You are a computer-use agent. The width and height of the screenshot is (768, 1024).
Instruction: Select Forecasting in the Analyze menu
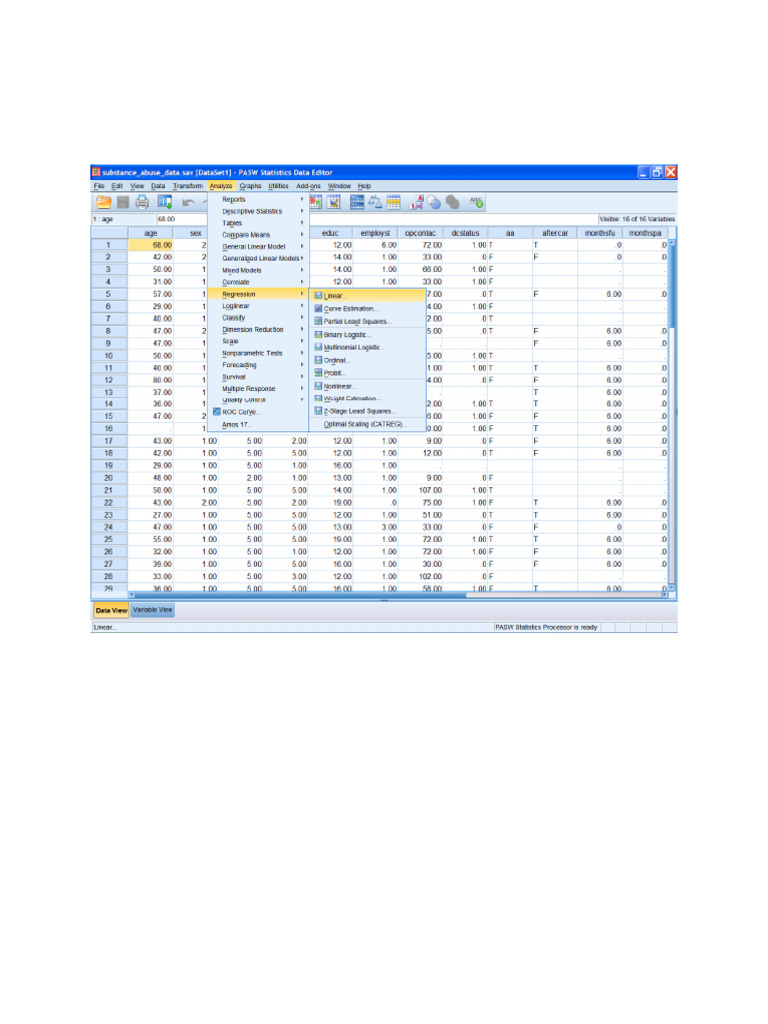258,365
